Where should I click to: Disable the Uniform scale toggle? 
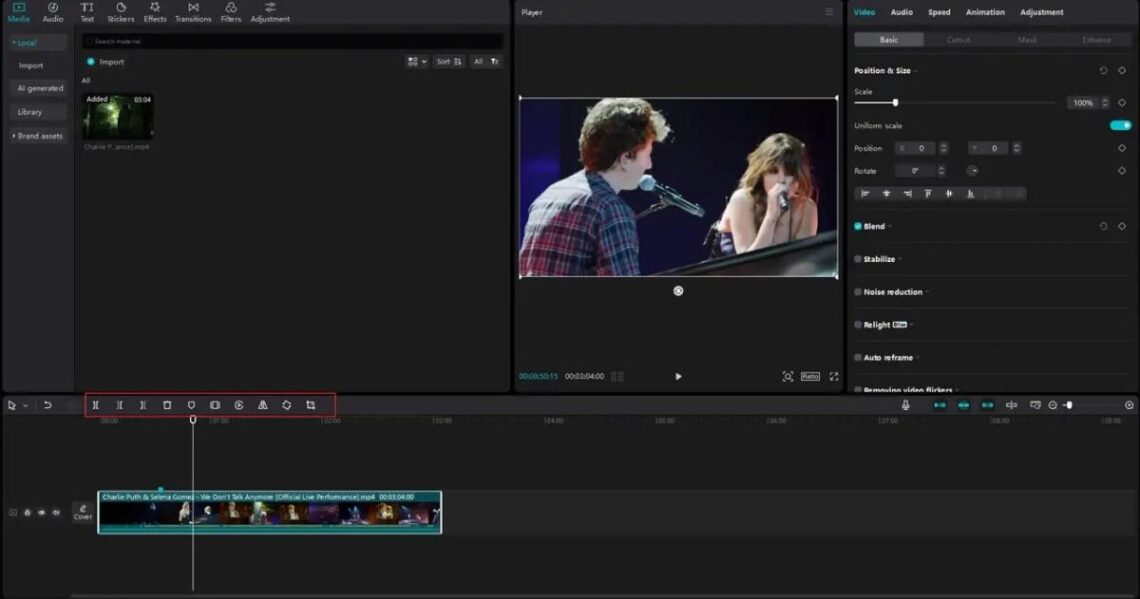1119,124
